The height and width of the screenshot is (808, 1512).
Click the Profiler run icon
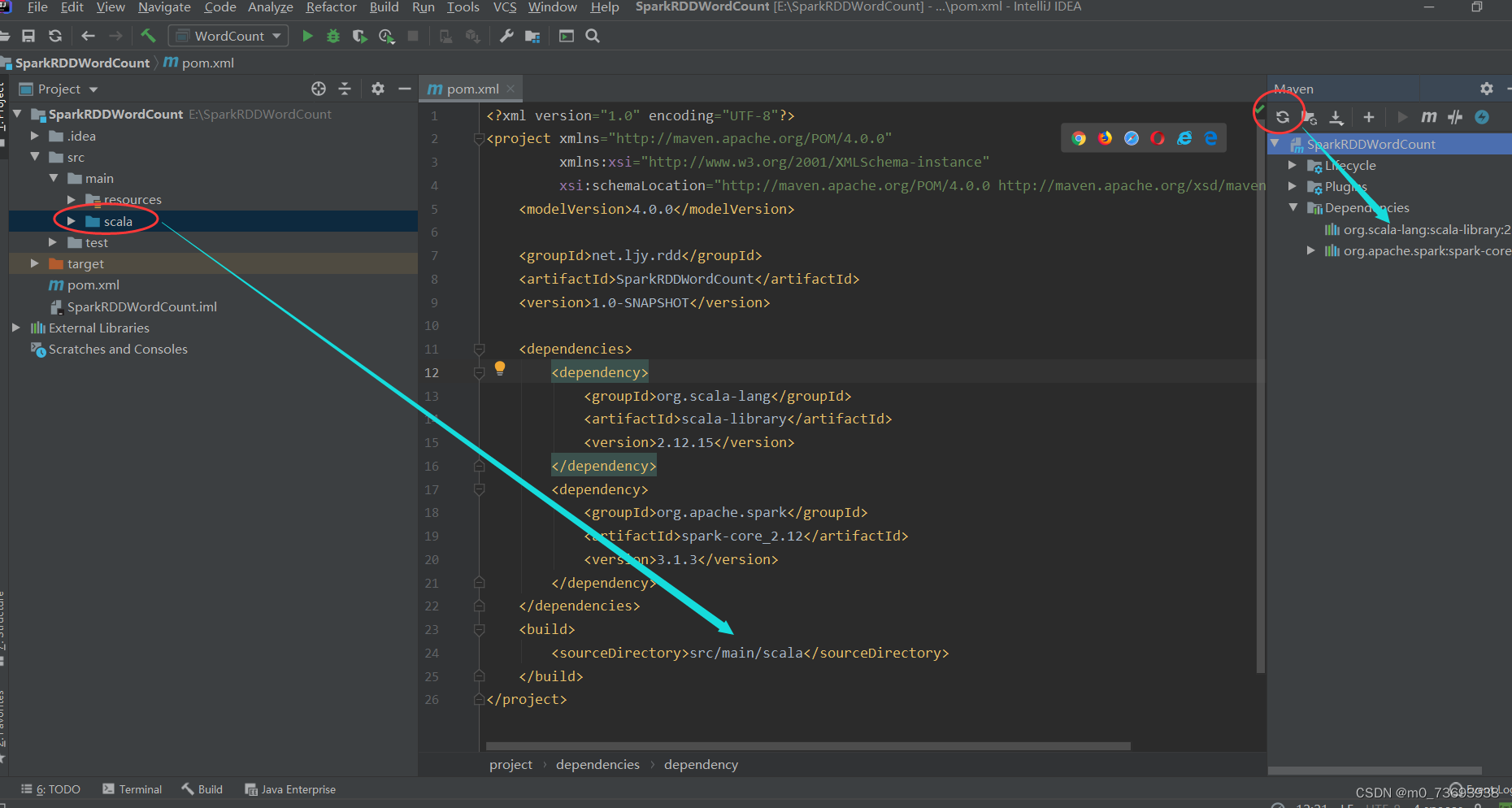tap(386, 36)
